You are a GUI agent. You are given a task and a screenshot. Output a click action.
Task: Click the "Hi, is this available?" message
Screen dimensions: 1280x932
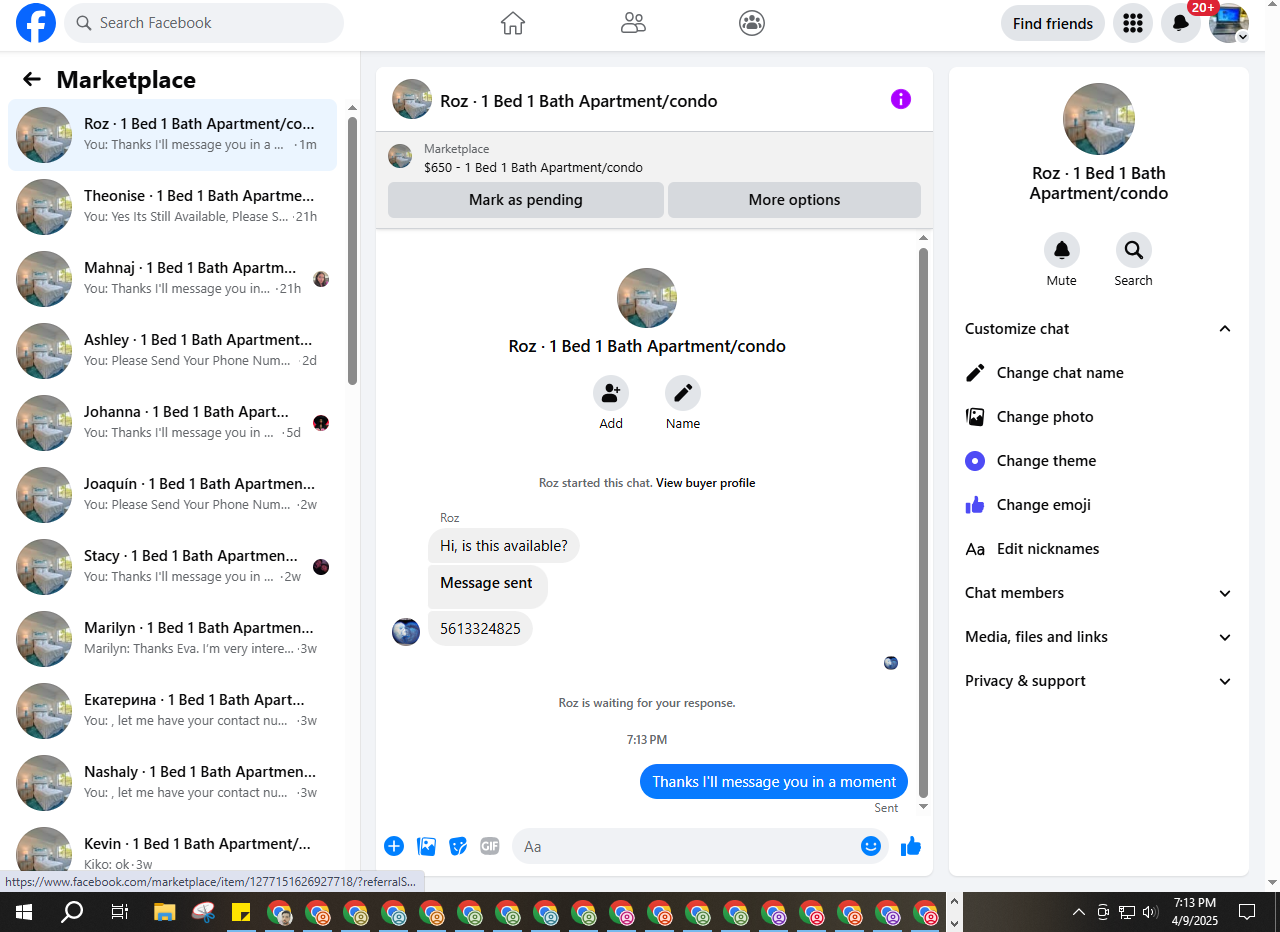click(x=504, y=546)
